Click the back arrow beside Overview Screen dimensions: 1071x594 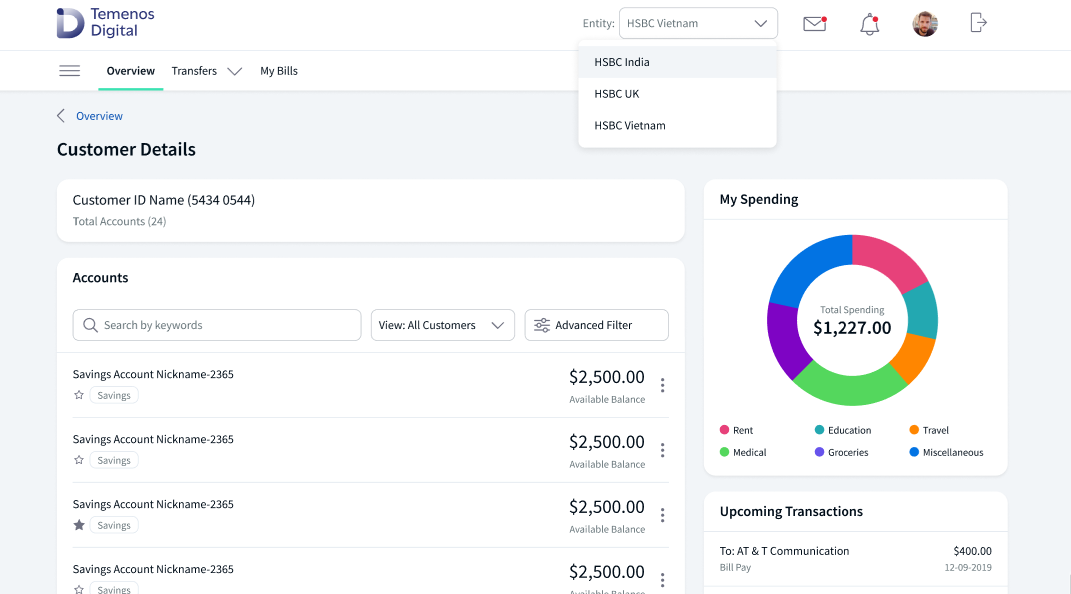pos(61,115)
